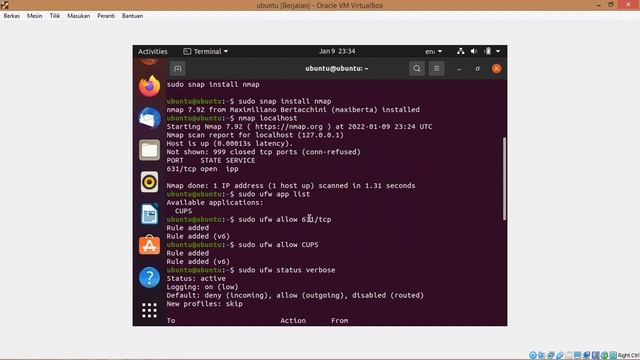This screenshot has height=360, width=640.
Task: Click the battery indicator icon
Action: (487, 51)
